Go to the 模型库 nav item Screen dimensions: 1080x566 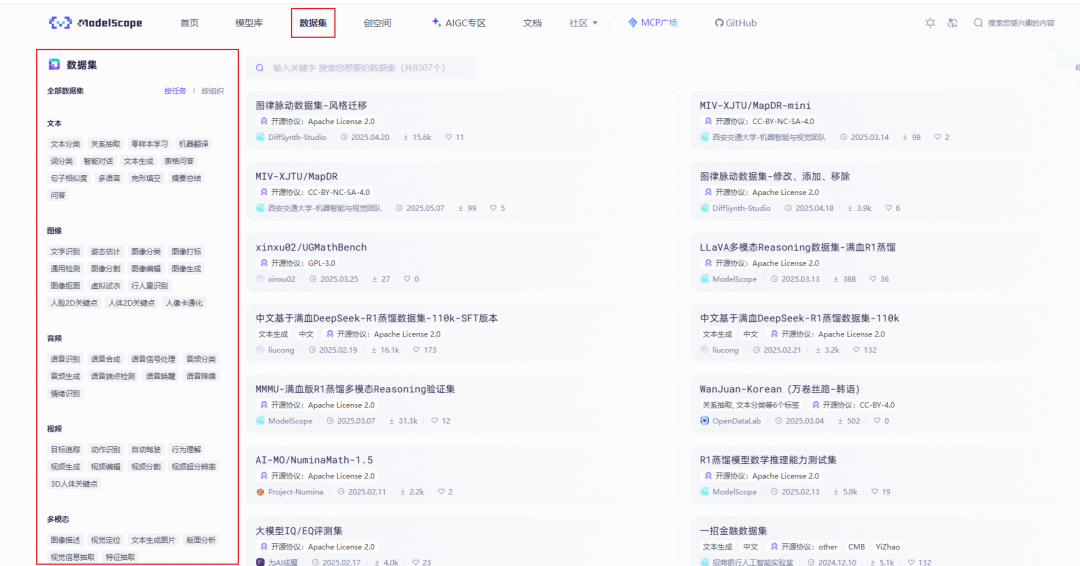249,23
